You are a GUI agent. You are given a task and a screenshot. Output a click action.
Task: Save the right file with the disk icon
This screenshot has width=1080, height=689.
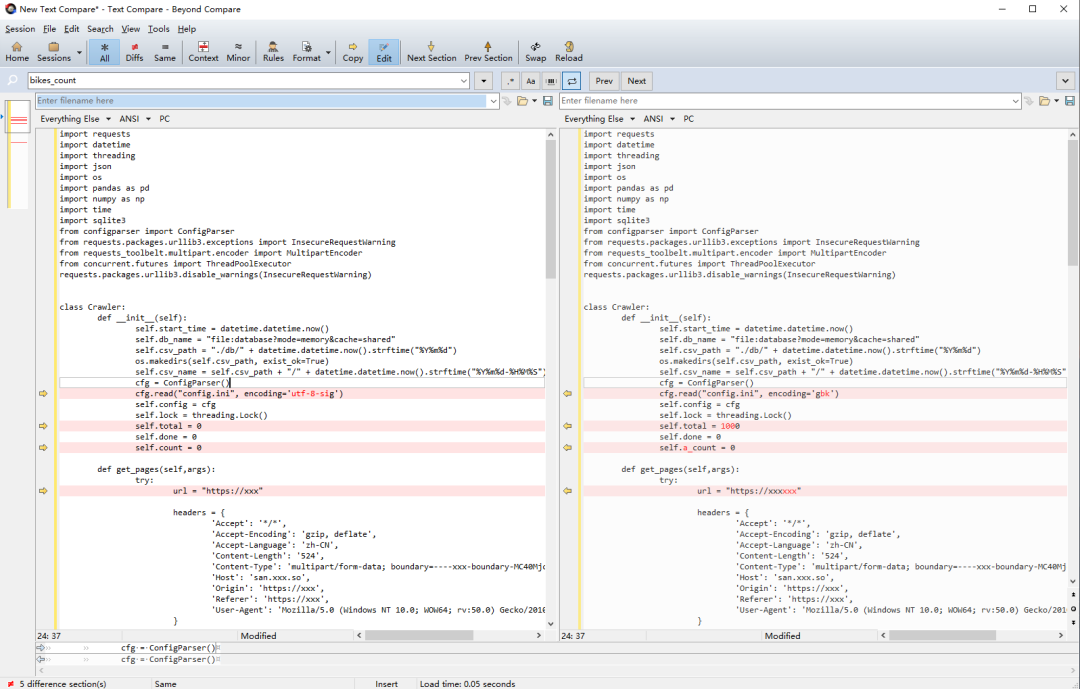pos(1070,101)
